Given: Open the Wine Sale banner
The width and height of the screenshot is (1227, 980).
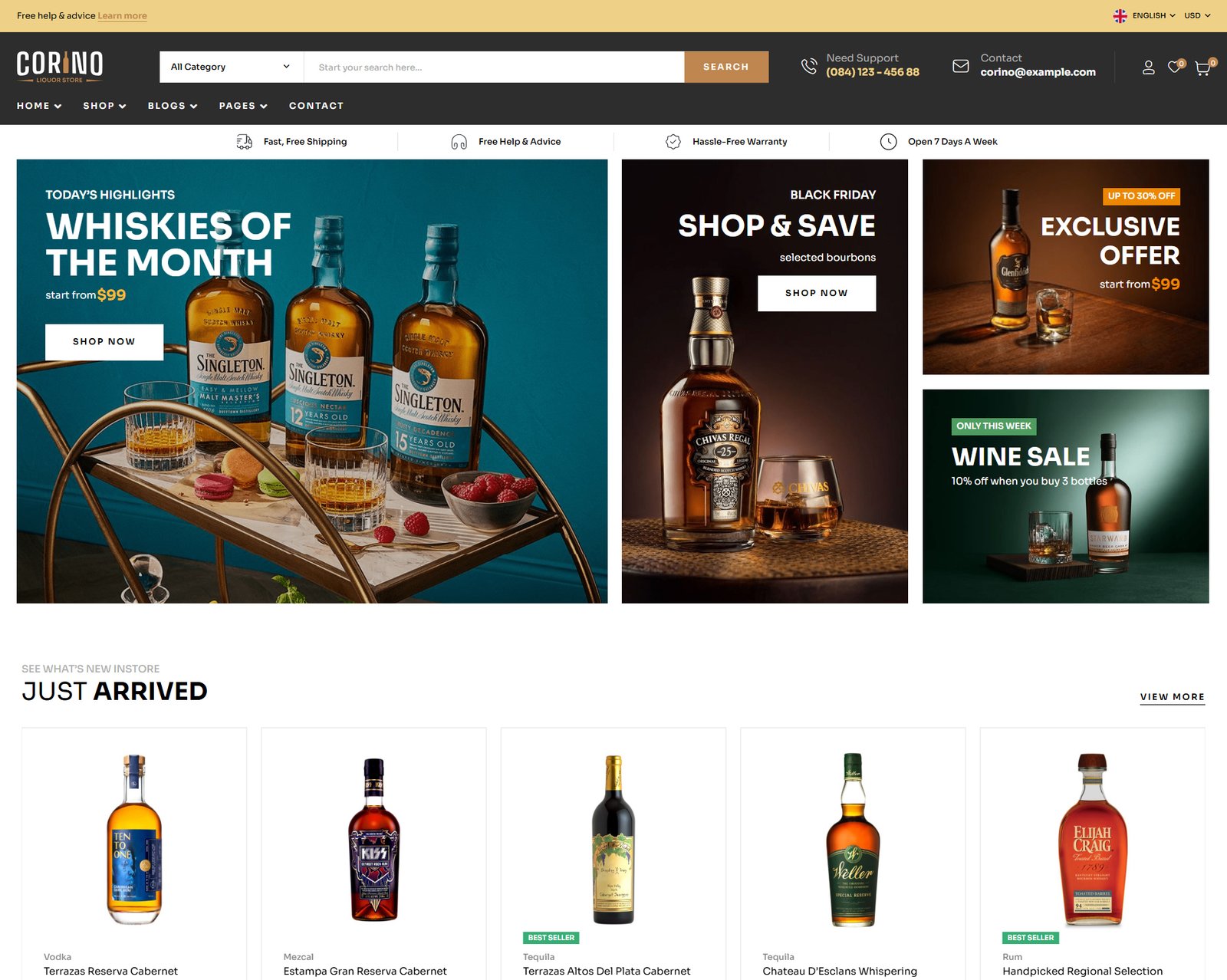Looking at the screenshot, I should point(1065,496).
